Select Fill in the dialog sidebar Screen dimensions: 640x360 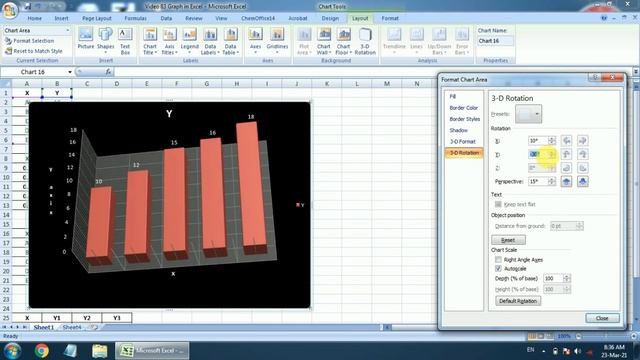(453, 96)
